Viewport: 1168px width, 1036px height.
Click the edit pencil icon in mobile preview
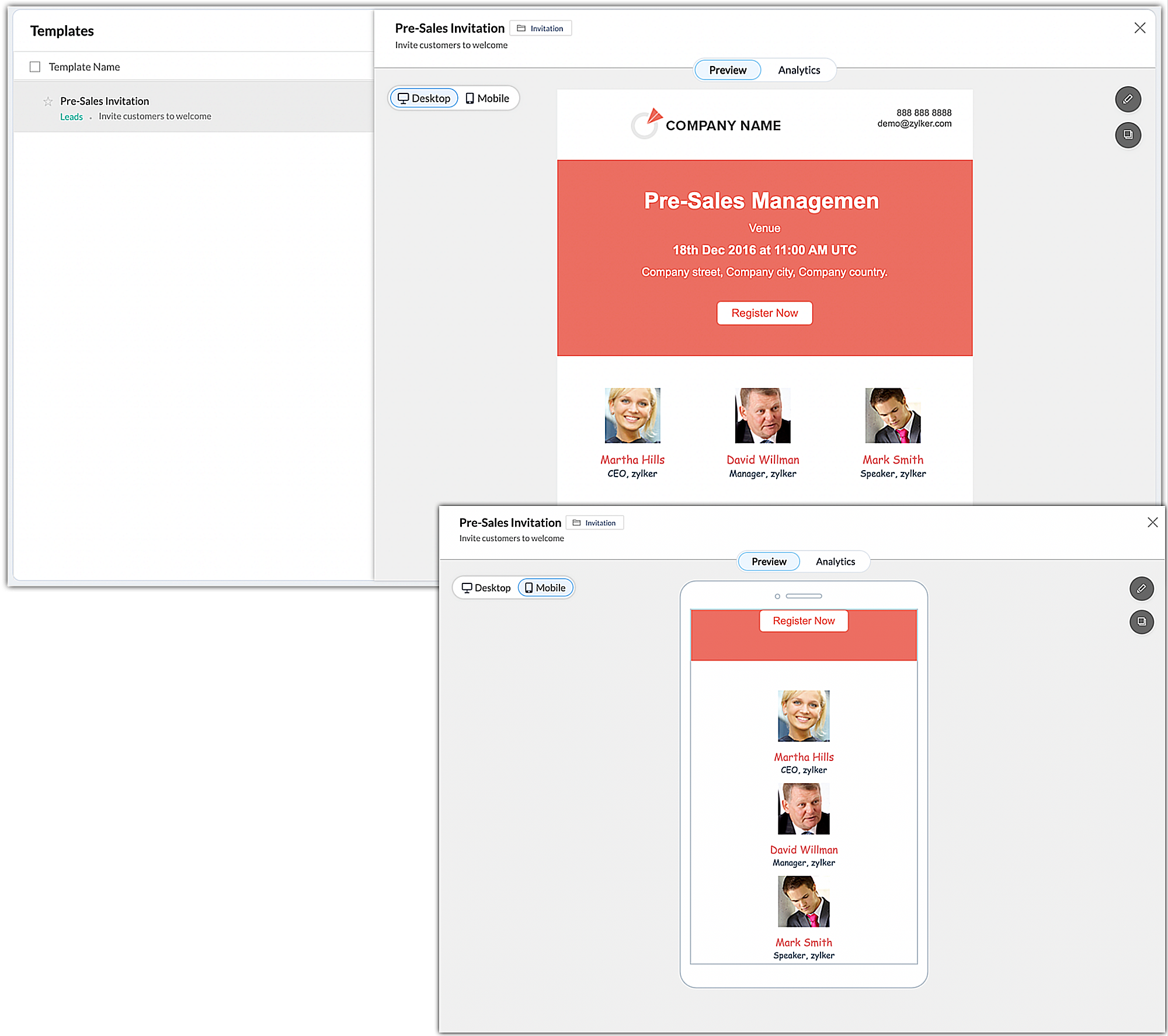(x=1141, y=589)
